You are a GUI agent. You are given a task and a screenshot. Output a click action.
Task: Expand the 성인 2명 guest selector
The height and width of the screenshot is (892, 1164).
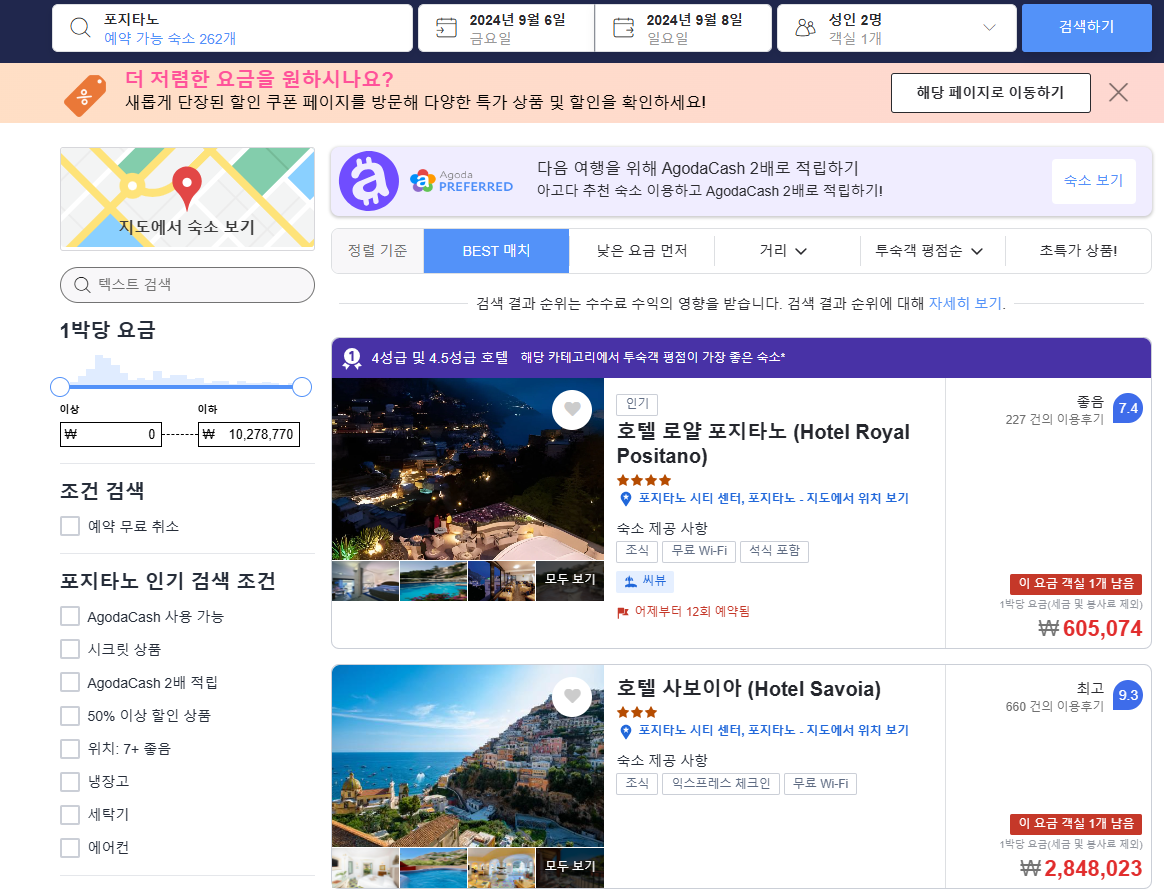989,27
